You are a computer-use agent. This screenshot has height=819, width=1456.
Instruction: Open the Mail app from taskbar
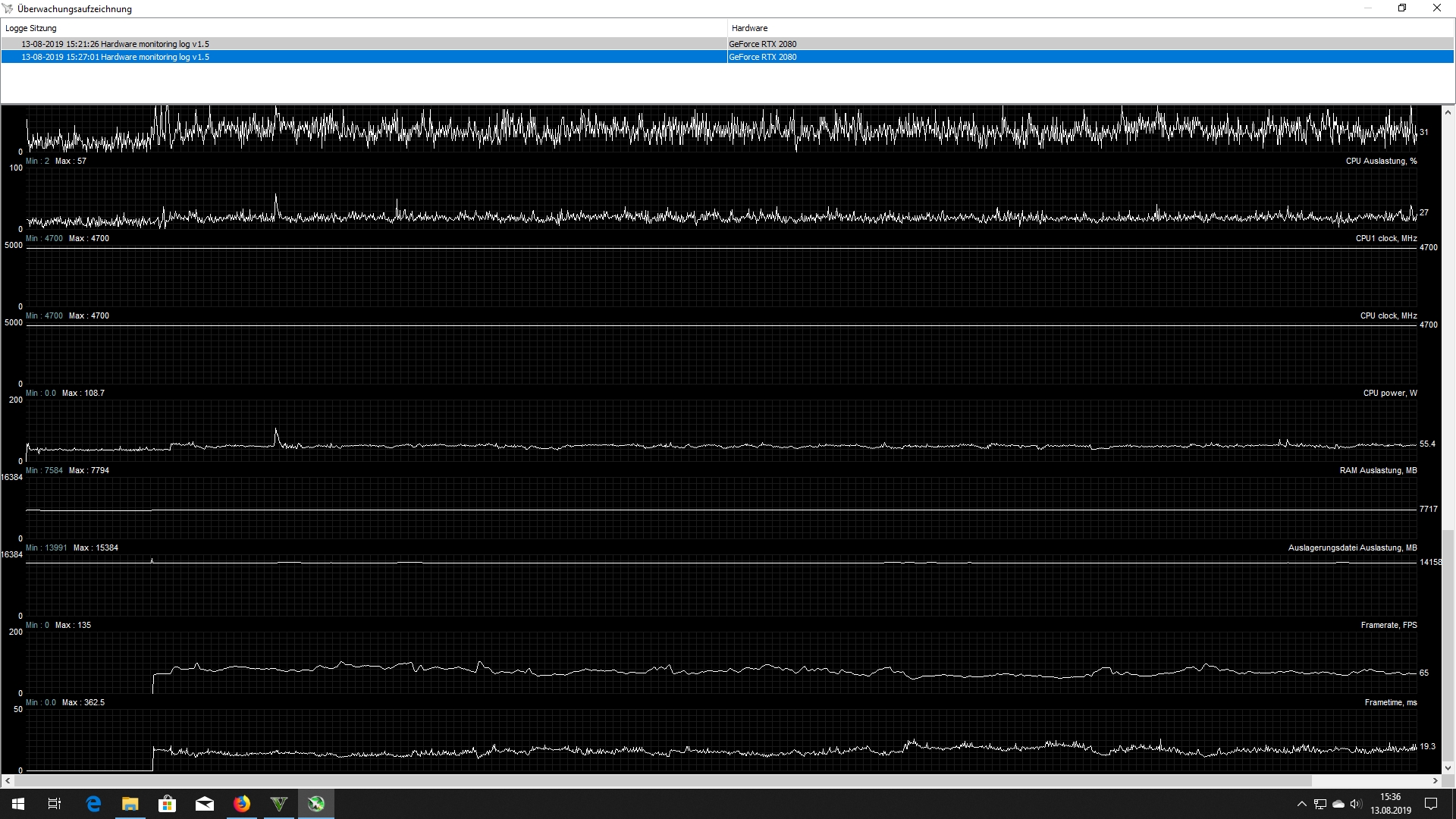[x=205, y=804]
